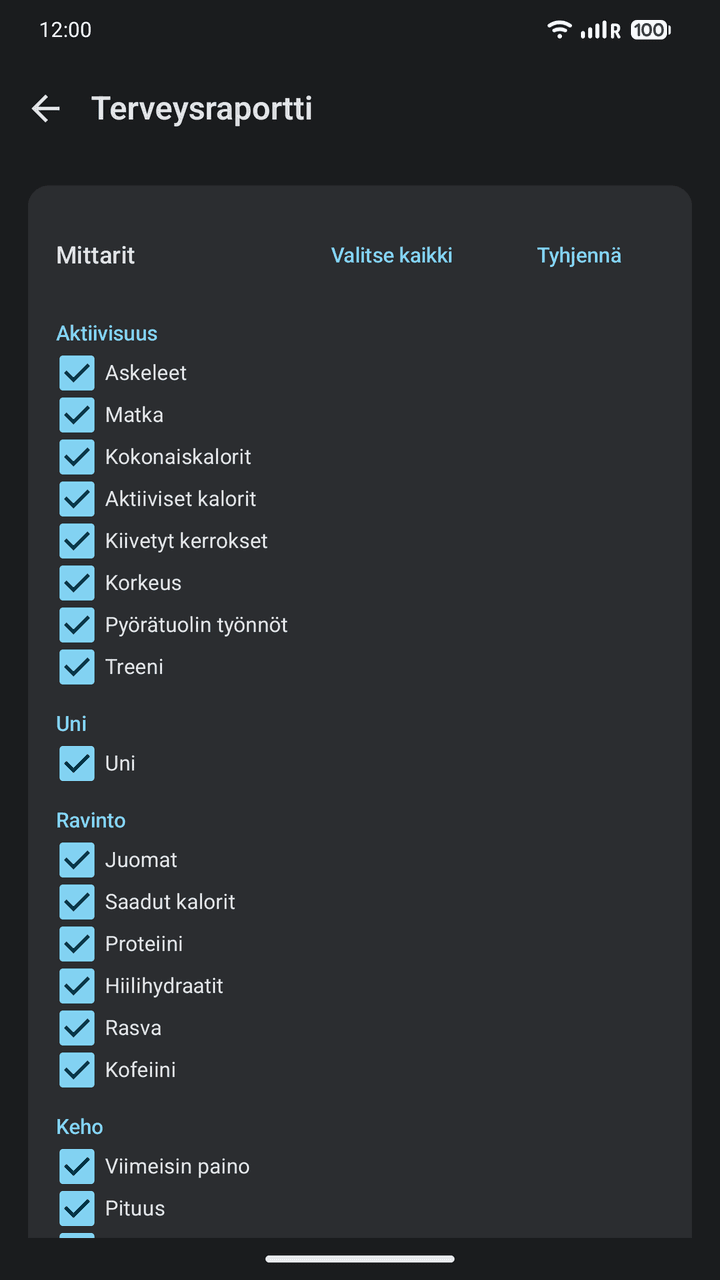Select all metrics with Valitse kaikki
The height and width of the screenshot is (1280, 720).
392,255
